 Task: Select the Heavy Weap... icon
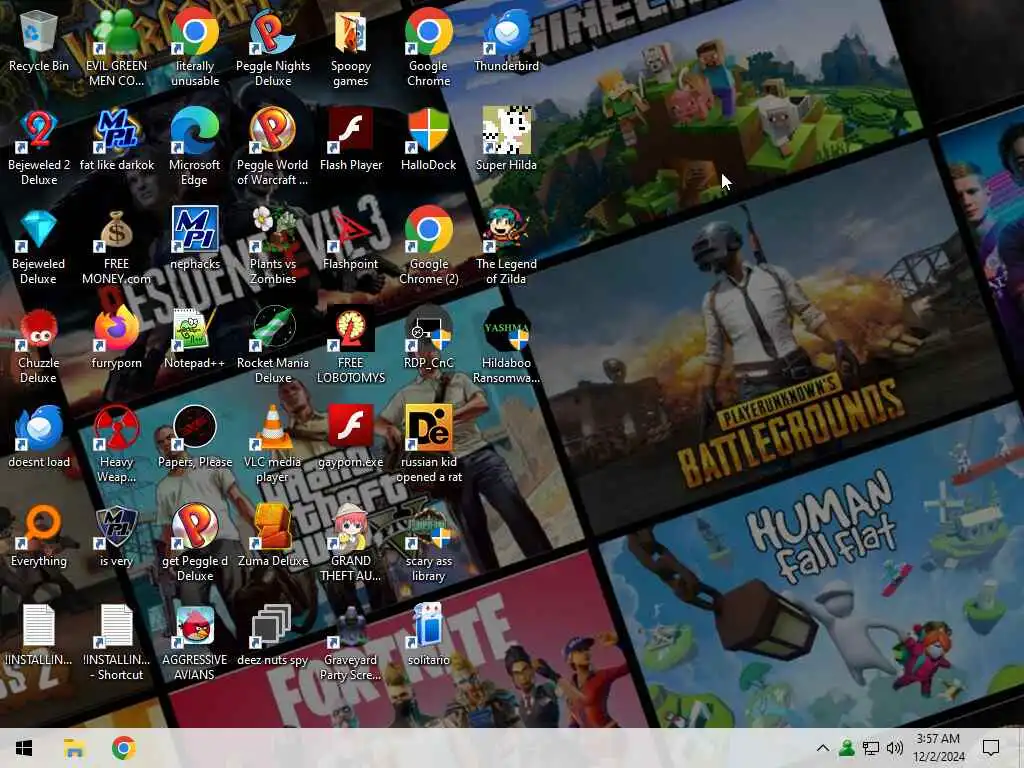pyautogui.click(x=117, y=428)
